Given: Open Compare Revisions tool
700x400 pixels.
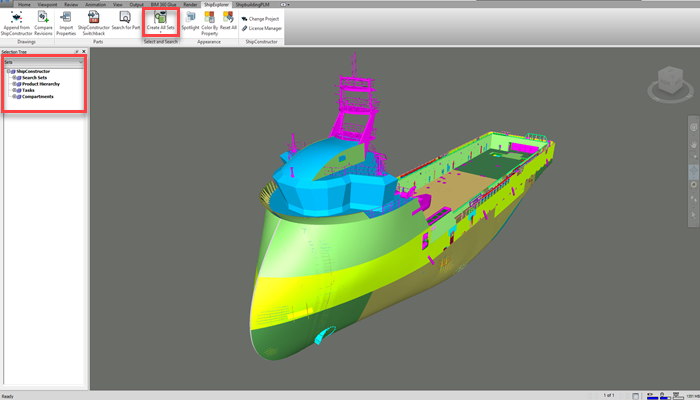Looking at the screenshot, I should tap(43, 18).
